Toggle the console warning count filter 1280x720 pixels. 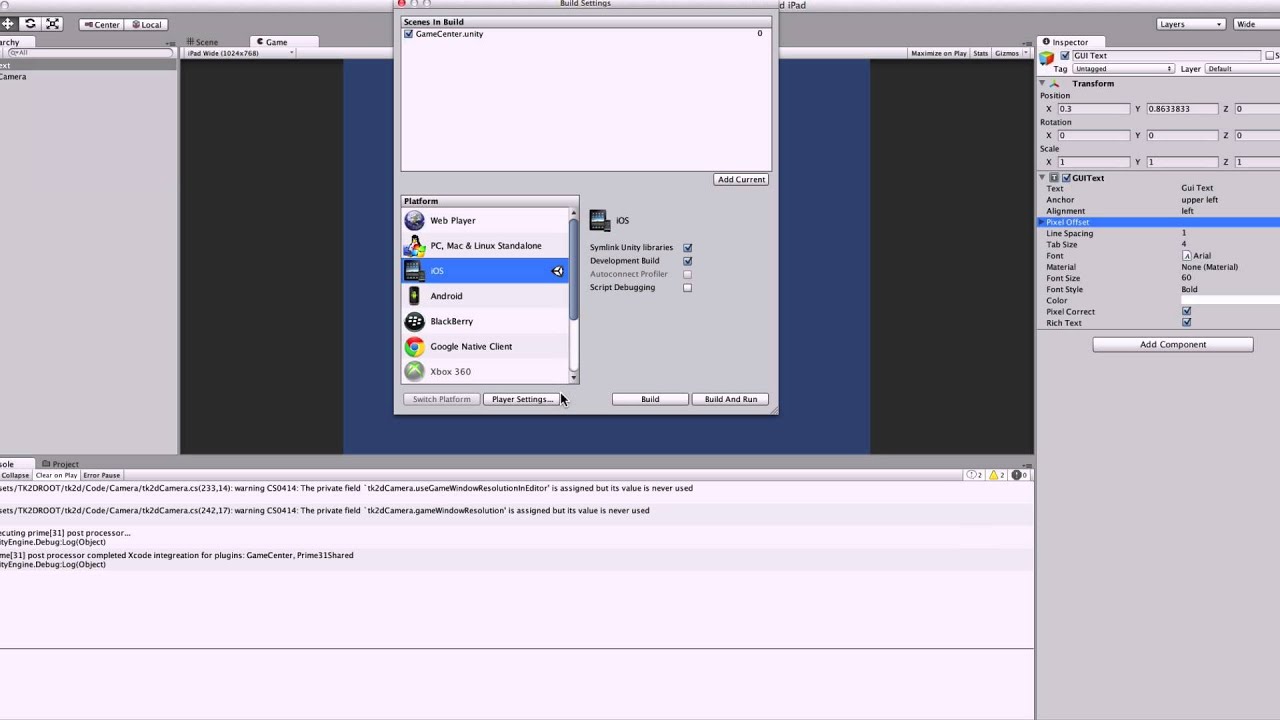click(998, 475)
